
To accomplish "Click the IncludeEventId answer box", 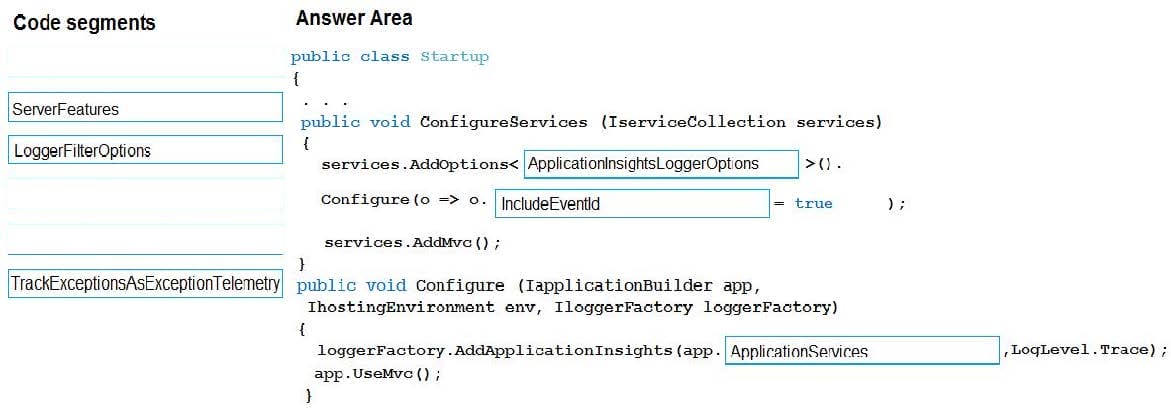I will [x=631, y=204].
